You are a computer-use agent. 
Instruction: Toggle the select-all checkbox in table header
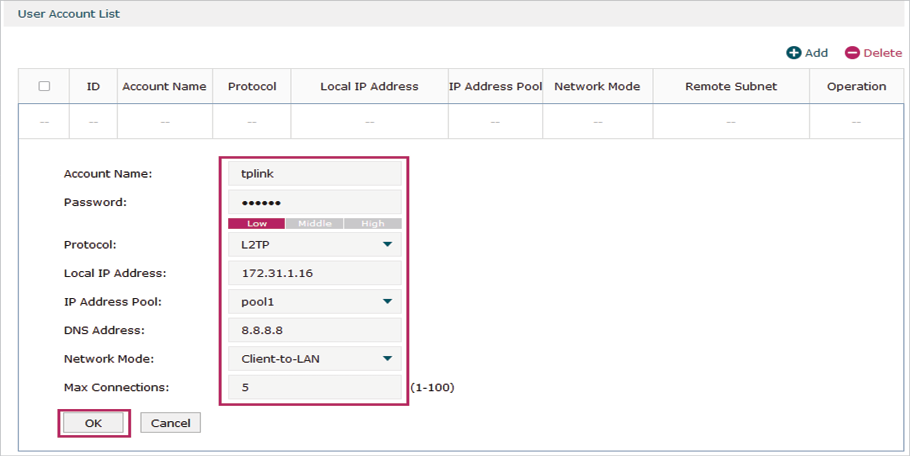[44, 86]
